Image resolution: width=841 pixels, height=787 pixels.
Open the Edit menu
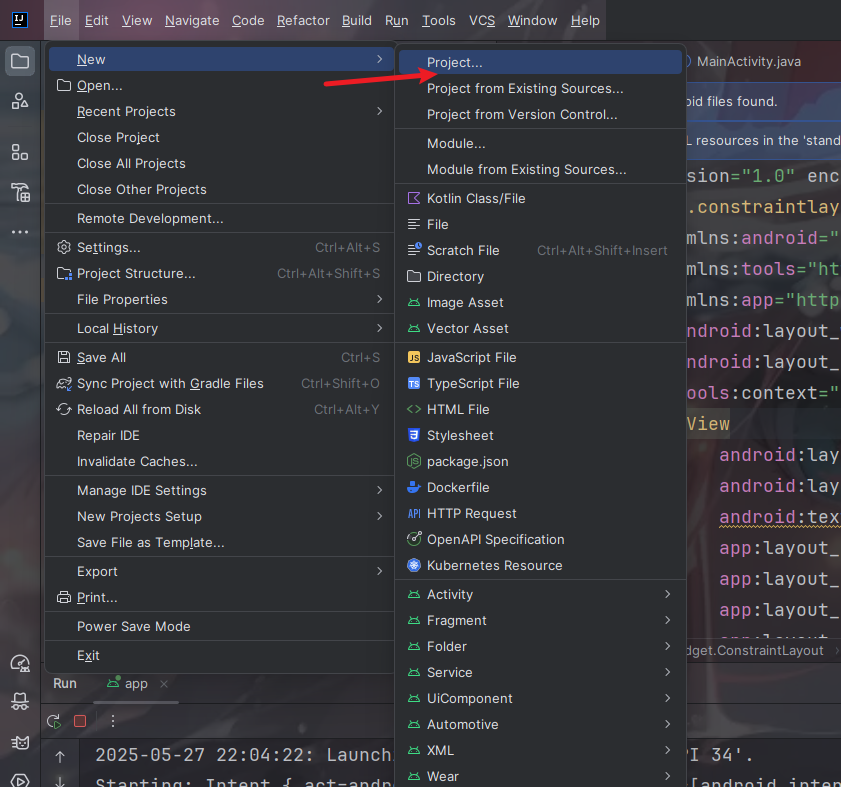[97, 20]
